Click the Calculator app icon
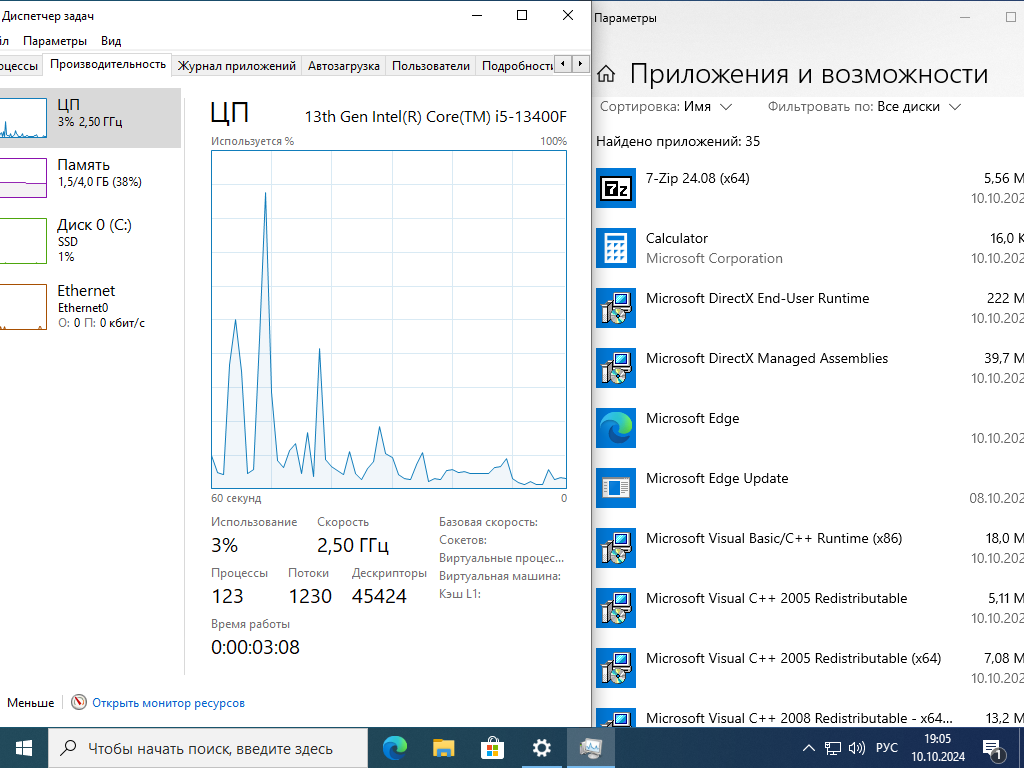This screenshot has width=1024, height=768. (x=616, y=248)
